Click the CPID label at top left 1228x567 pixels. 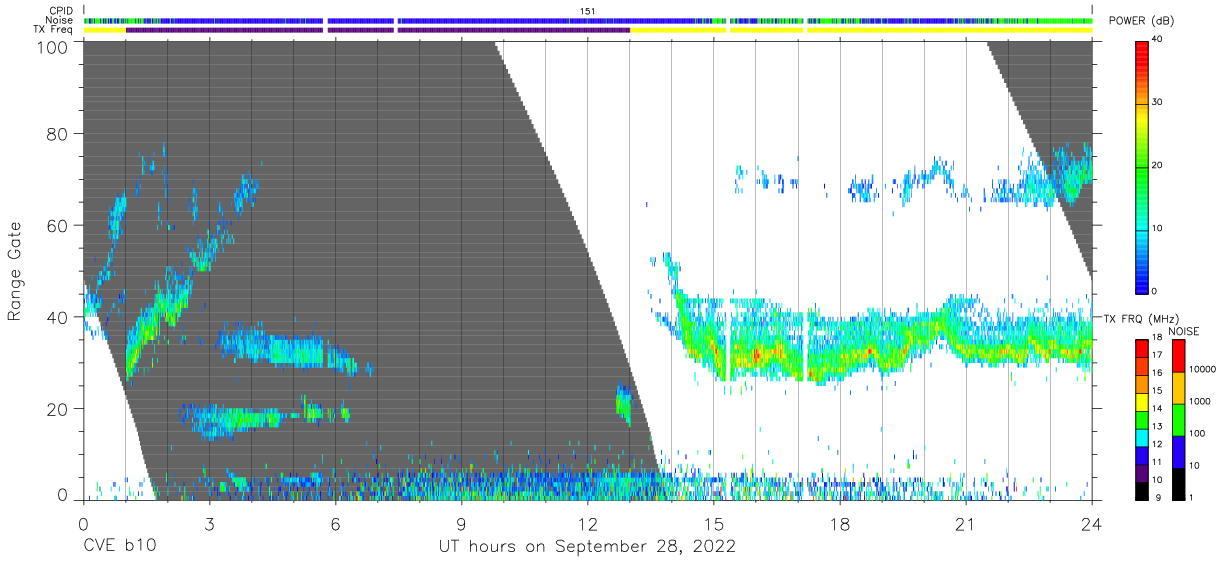pyautogui.click(x=61, y=11)
